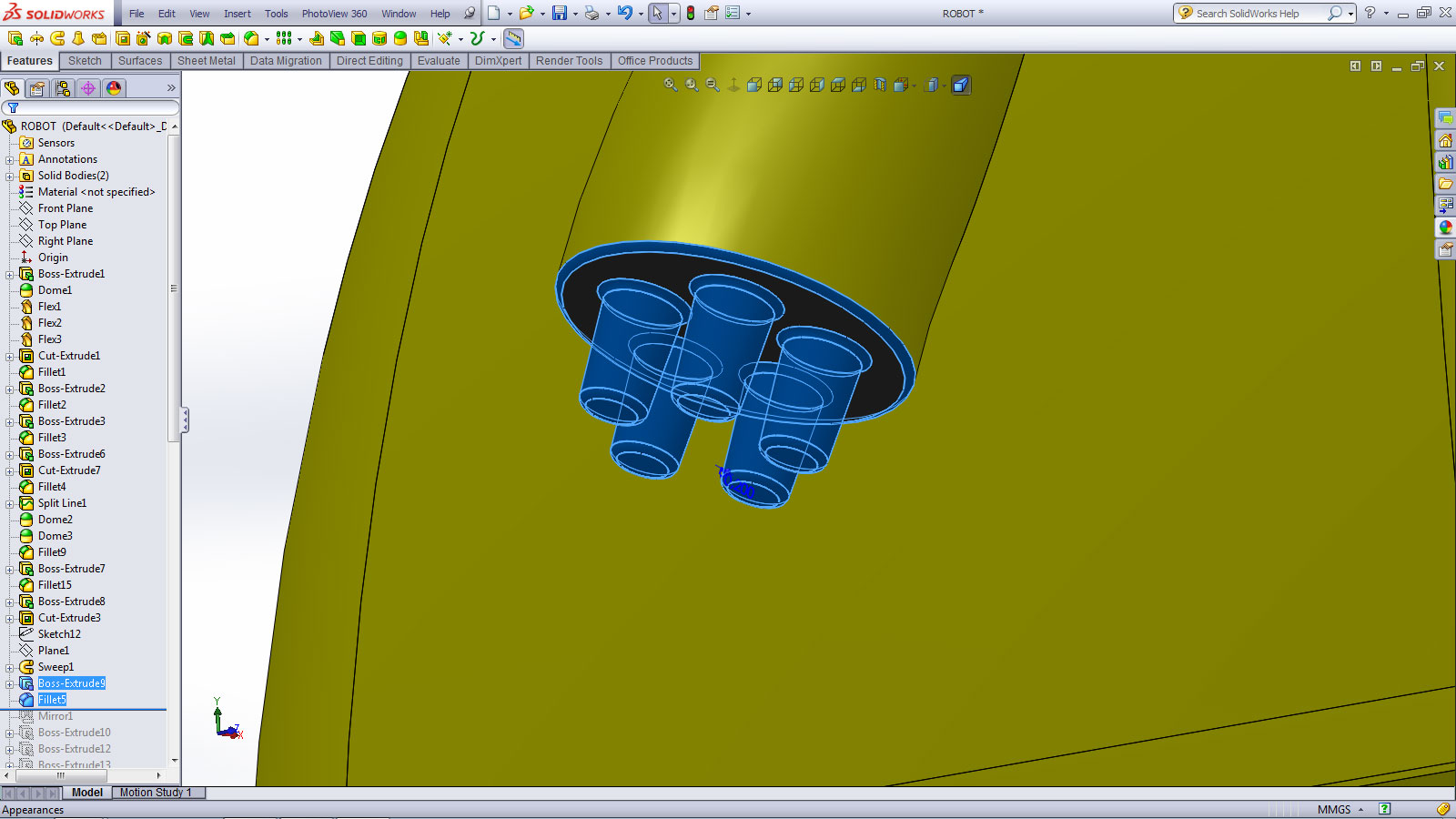Expand the Cut-Extrude1 feature
The image size is (1456, 819).
(x=10, y=356)
